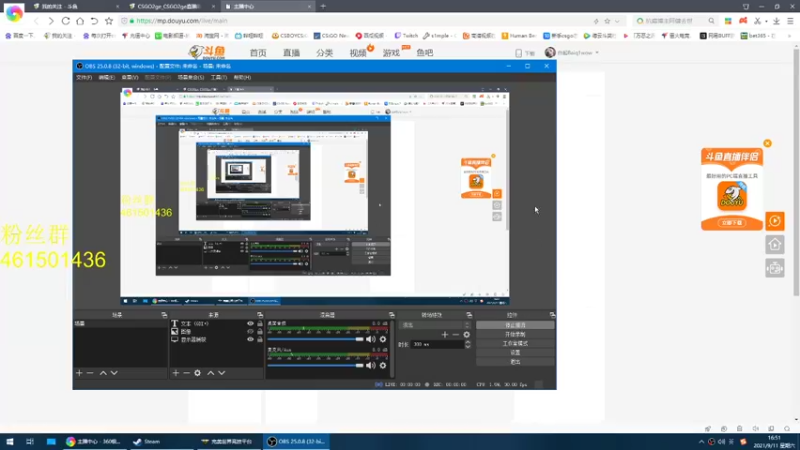This screenshot has width=800, height=450.
Task: Undock the OBS controls panel with its pop-out icon
Action: point(552,315)
